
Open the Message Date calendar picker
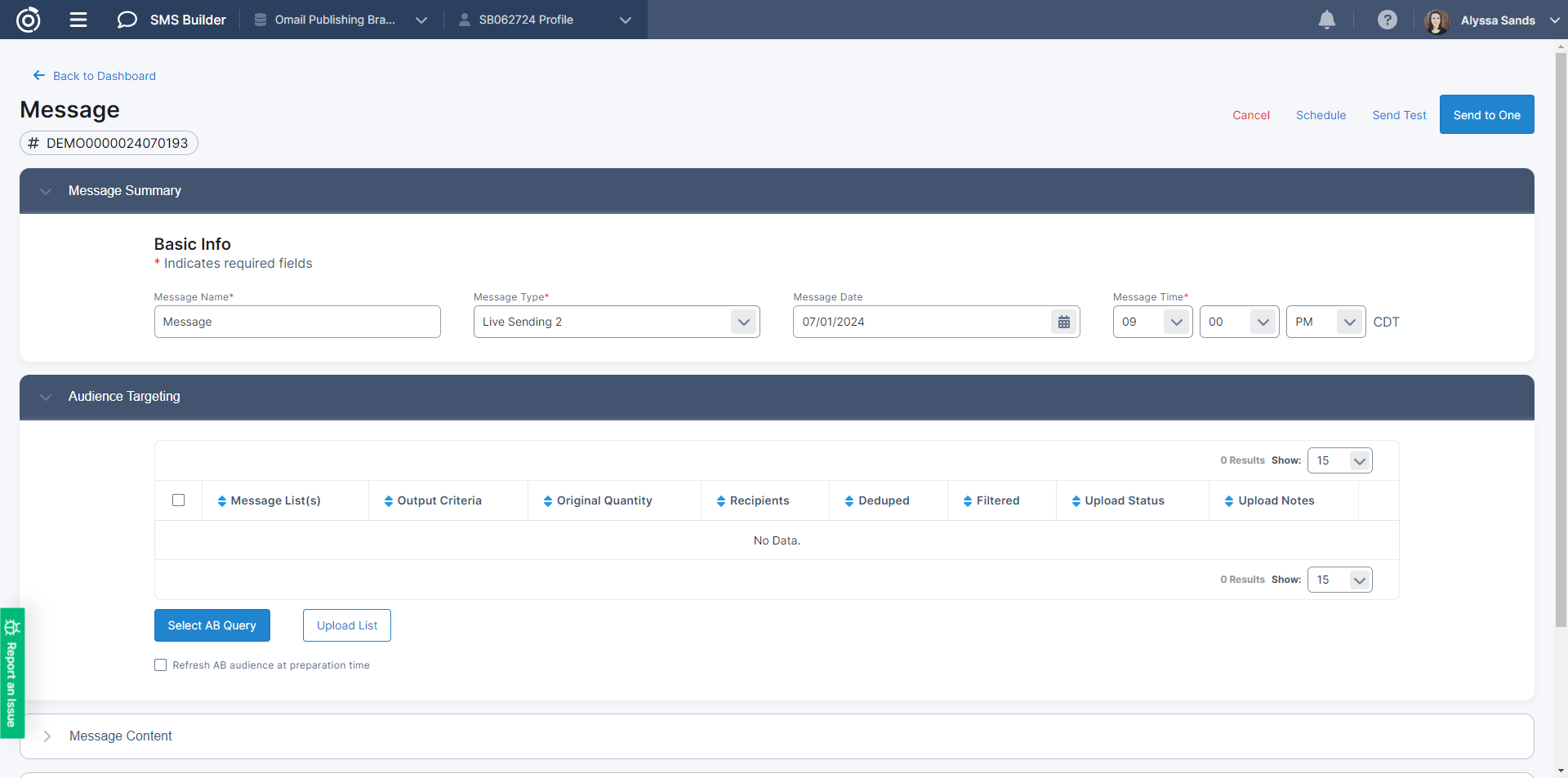tap(1063, 322)
